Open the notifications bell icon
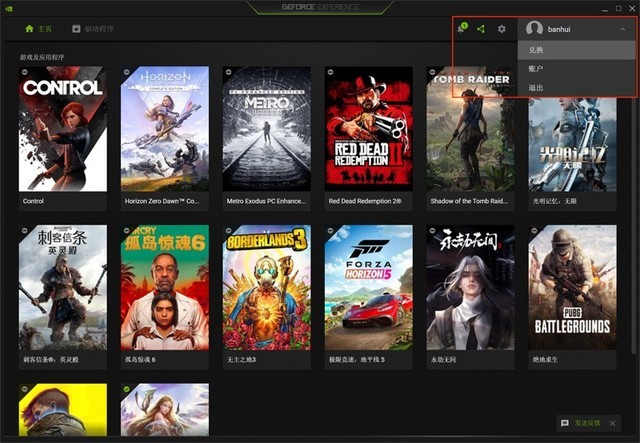This screenshot has height=443, width=640. [461, 29]
